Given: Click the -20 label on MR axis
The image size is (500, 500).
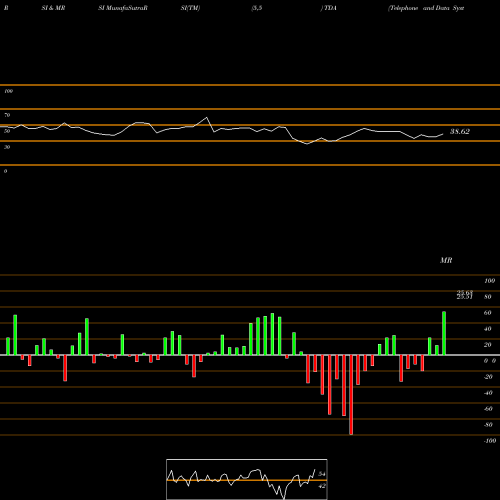Looking at the screenshot, I should (x=488, y=377).
